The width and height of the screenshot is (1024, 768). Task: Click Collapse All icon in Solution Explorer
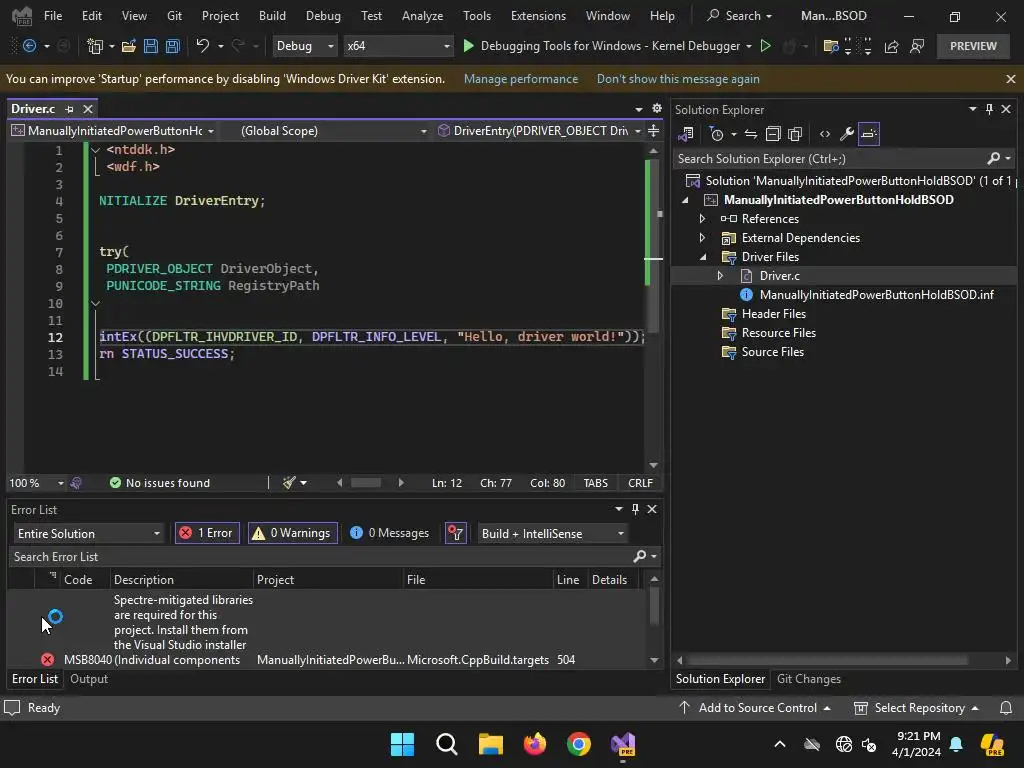point(773,135)
